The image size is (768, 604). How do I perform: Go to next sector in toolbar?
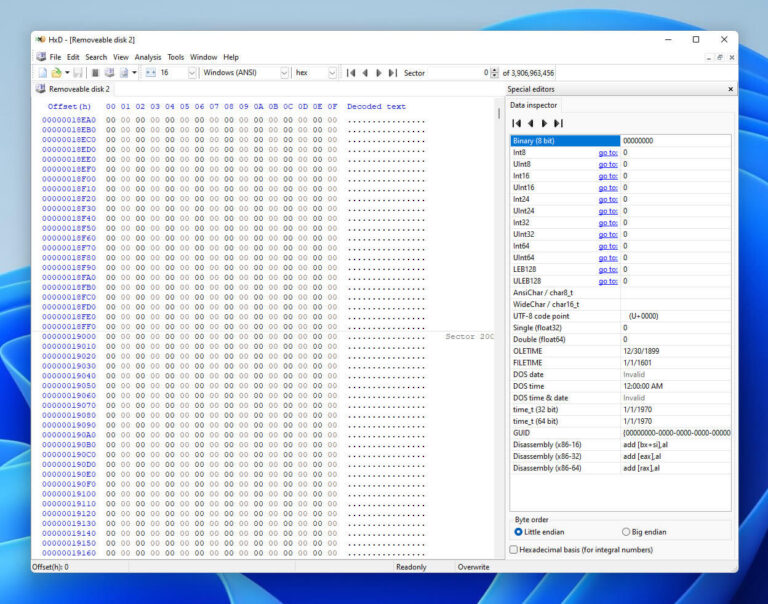[x=379, y=73]
